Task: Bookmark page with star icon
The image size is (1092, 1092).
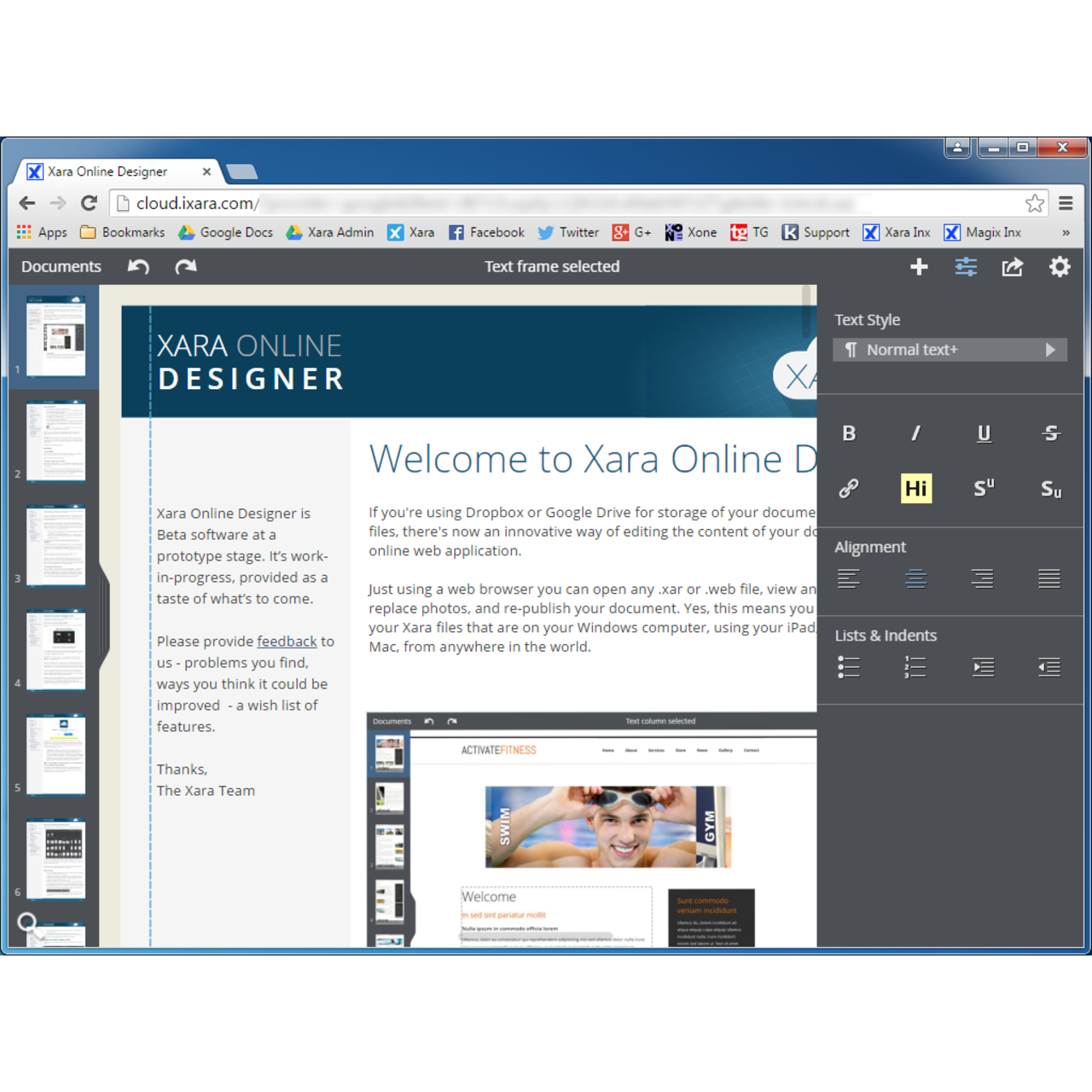Action: (x=1035, y=203)
